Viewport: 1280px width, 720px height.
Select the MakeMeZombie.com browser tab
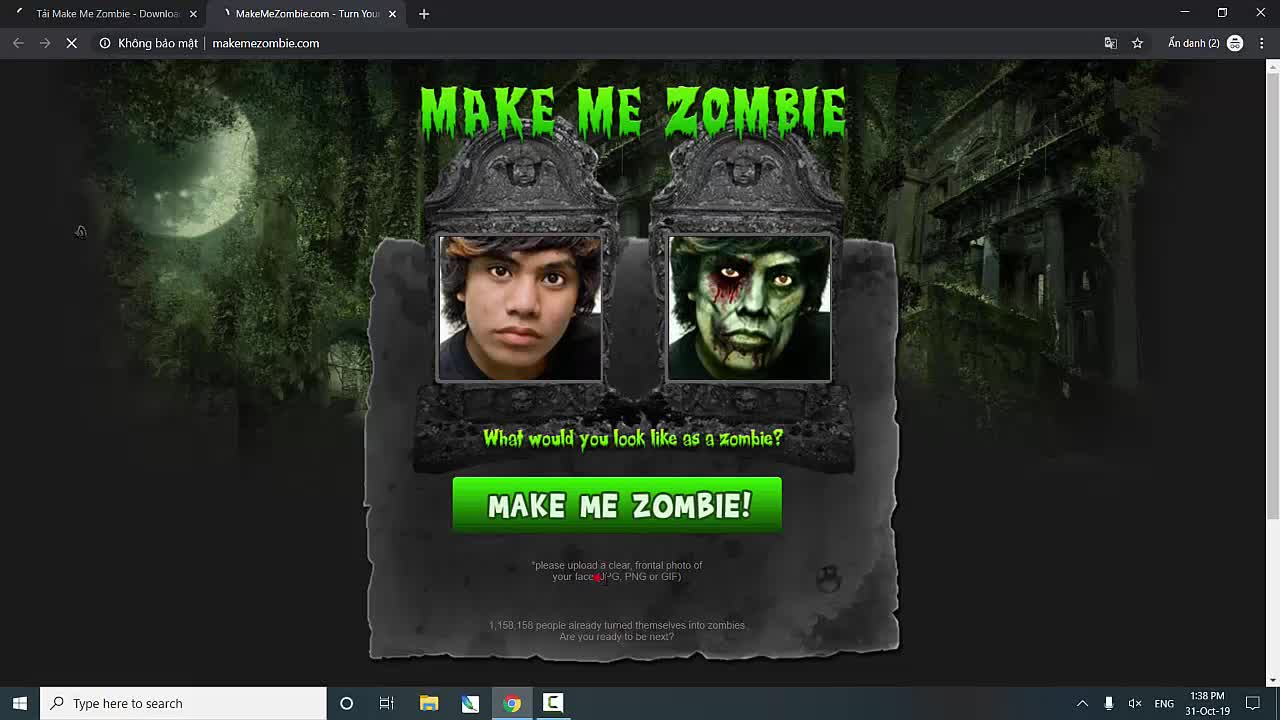(x=307, y=14)
